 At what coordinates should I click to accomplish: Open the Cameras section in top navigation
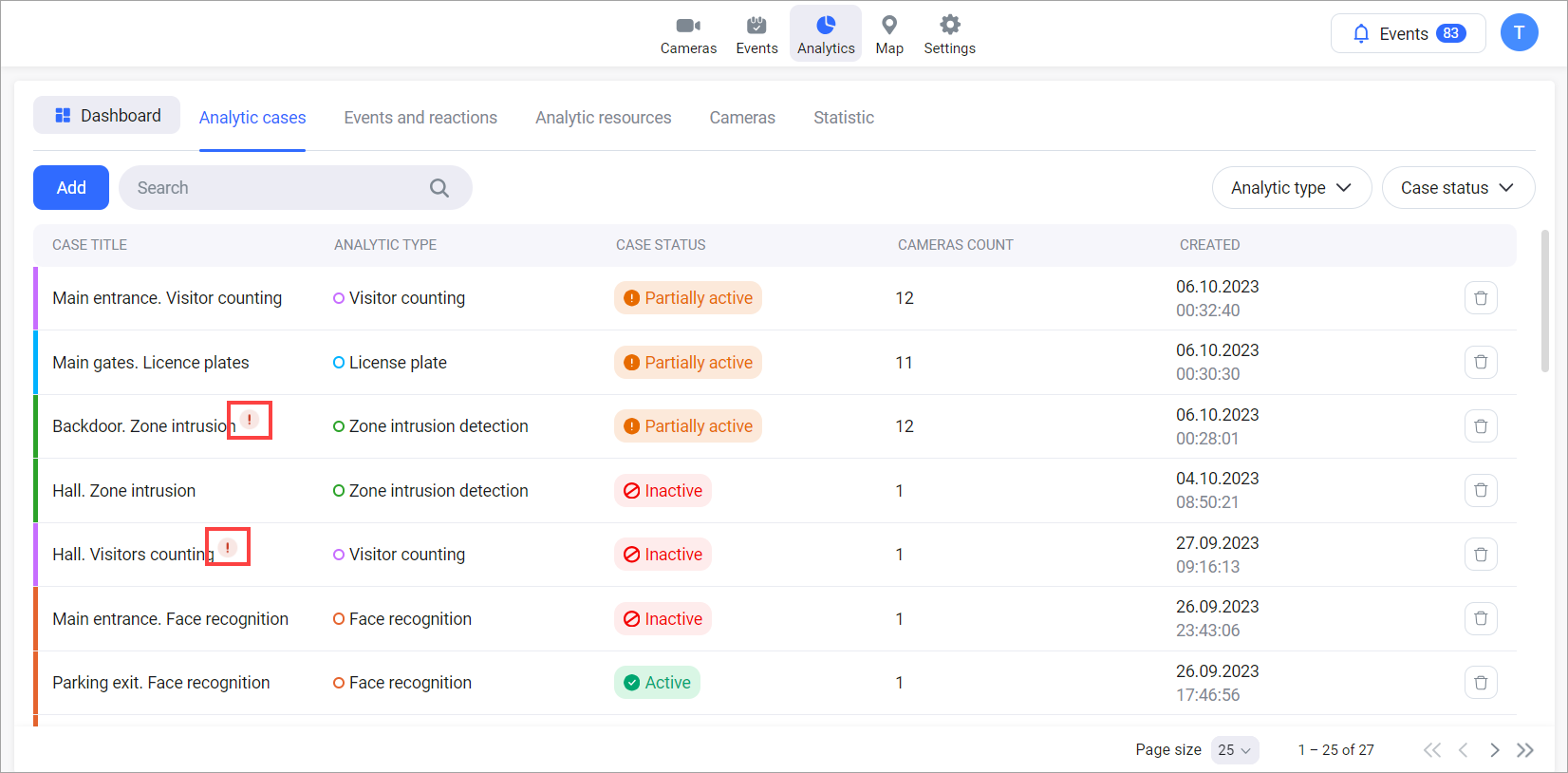(x=688, y=35)
